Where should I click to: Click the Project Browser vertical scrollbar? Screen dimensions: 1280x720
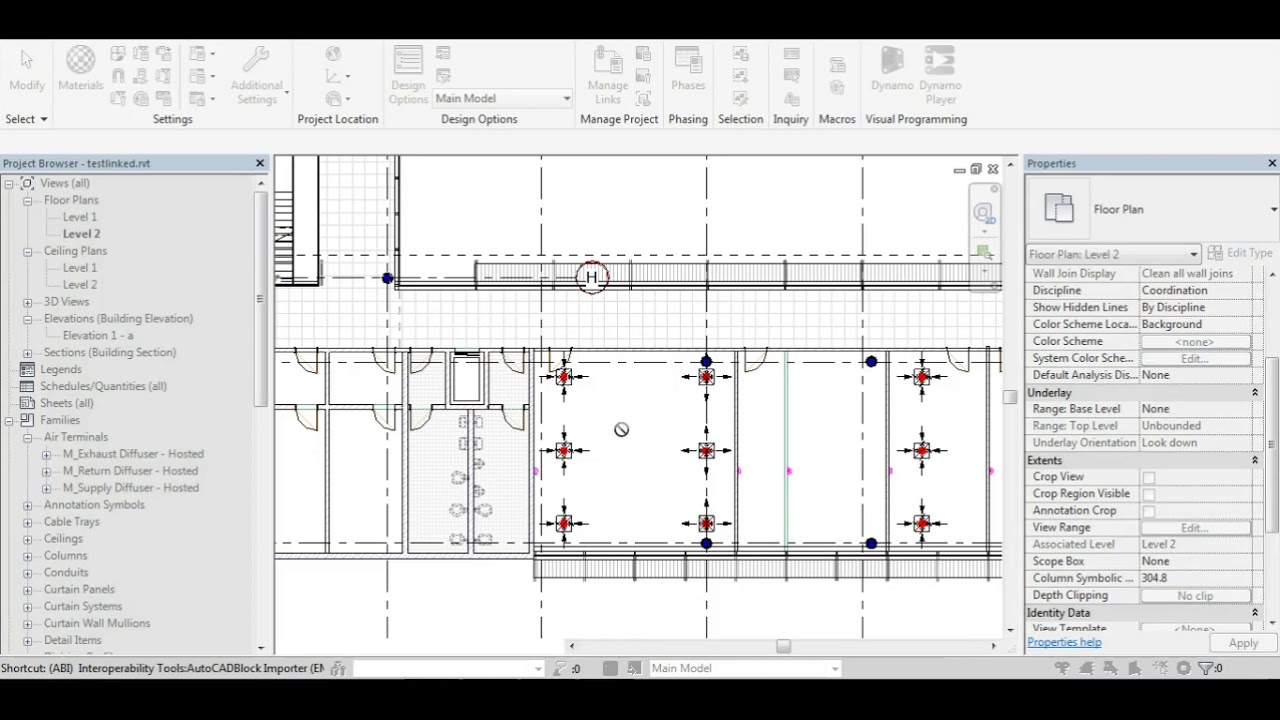point(261,300)
